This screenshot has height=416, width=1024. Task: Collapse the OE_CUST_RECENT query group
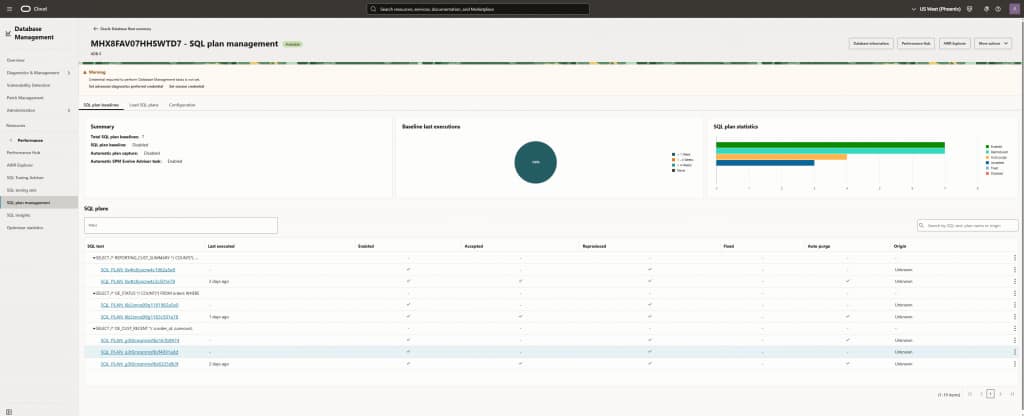point(93,328)
